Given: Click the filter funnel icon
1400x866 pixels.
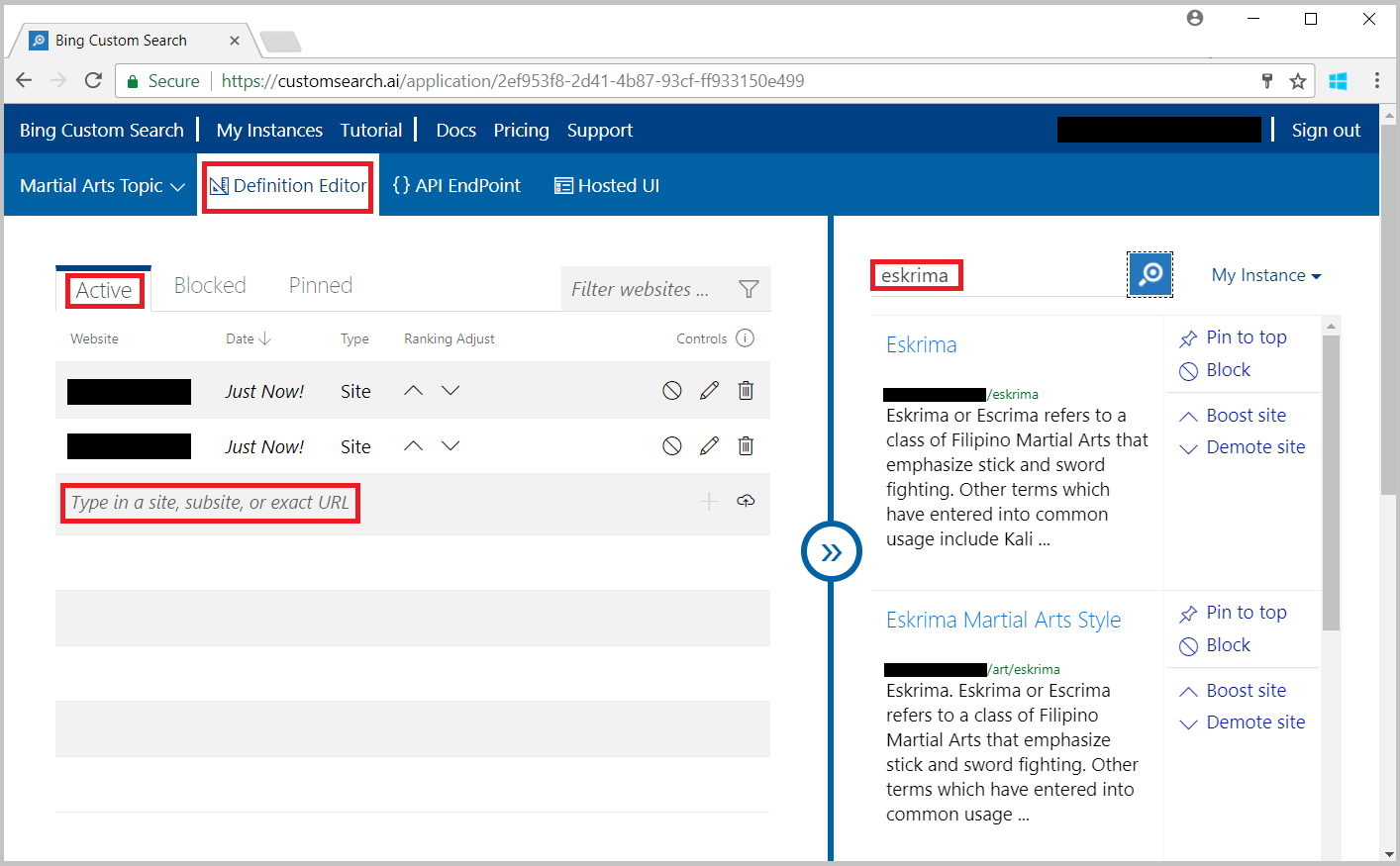Looking at the screenshot, I should click(749, 289).
